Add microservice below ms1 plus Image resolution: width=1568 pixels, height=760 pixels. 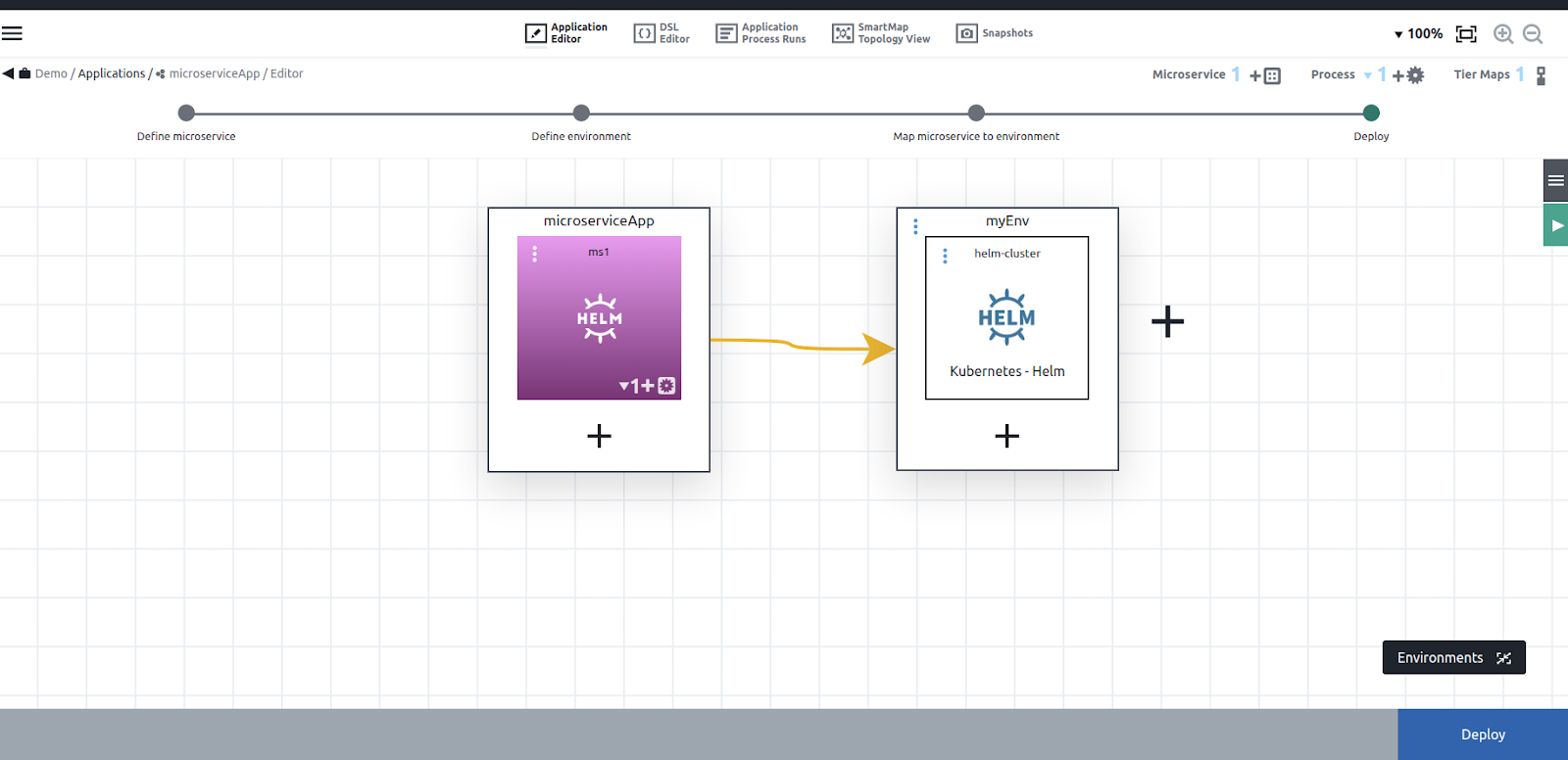pos(599,436)
